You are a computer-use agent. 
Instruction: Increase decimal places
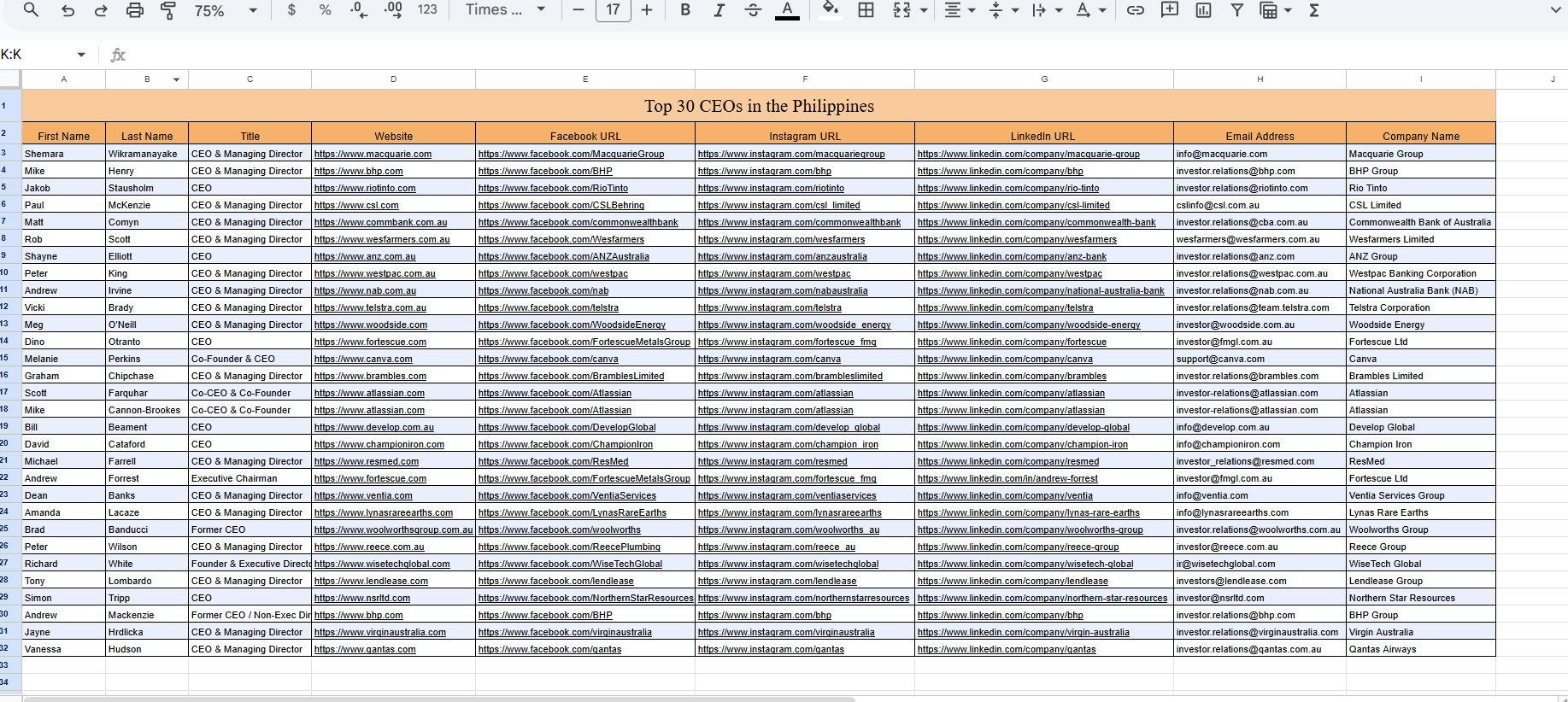[393, 10]
